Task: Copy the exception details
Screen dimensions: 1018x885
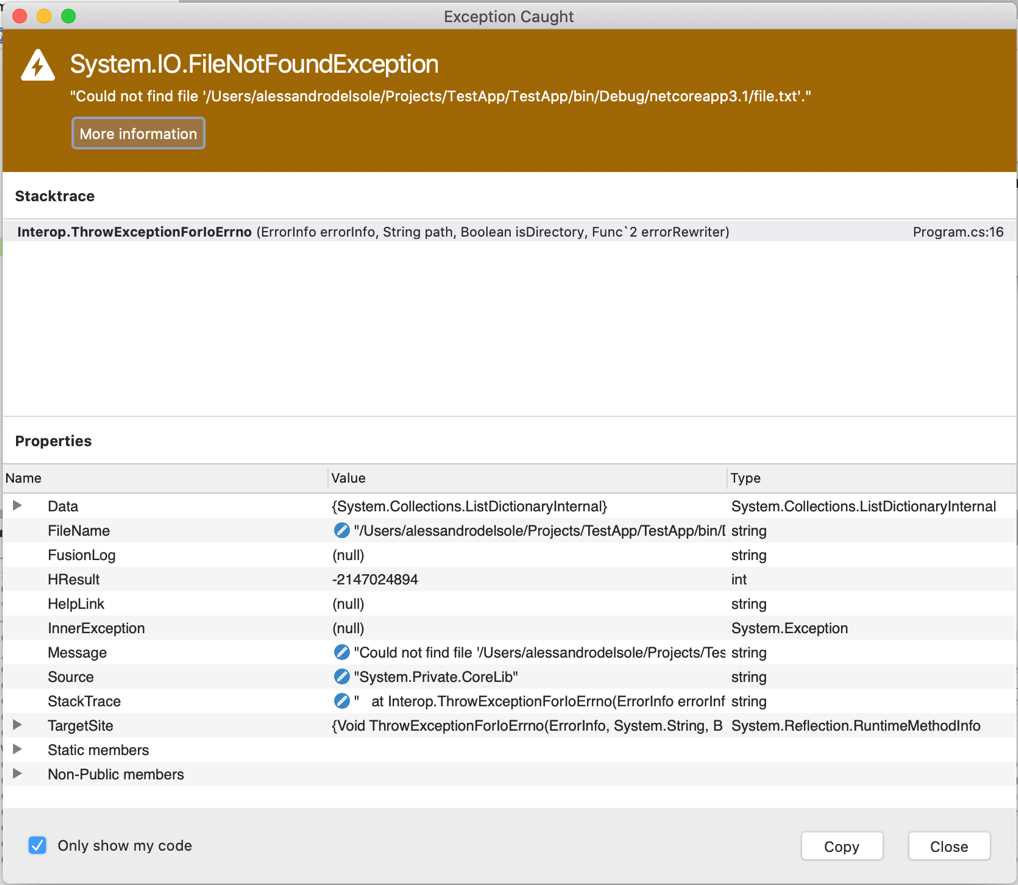Action: coord(841,845)
